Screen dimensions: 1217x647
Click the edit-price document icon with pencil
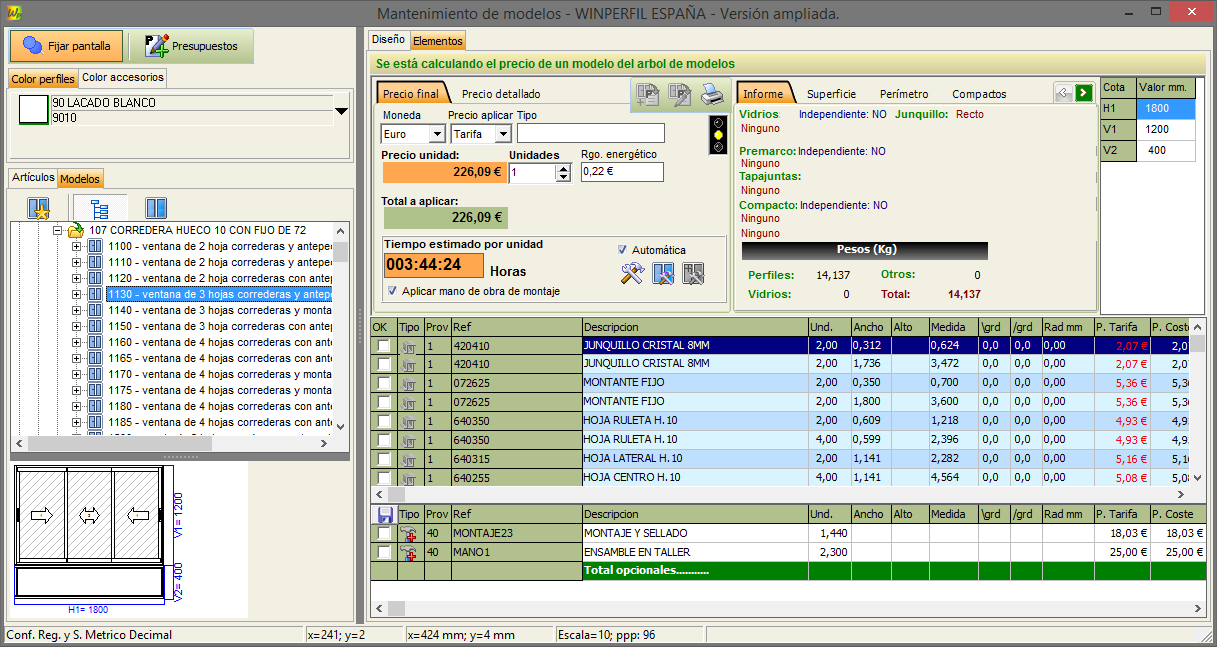[x=680, y=95]
